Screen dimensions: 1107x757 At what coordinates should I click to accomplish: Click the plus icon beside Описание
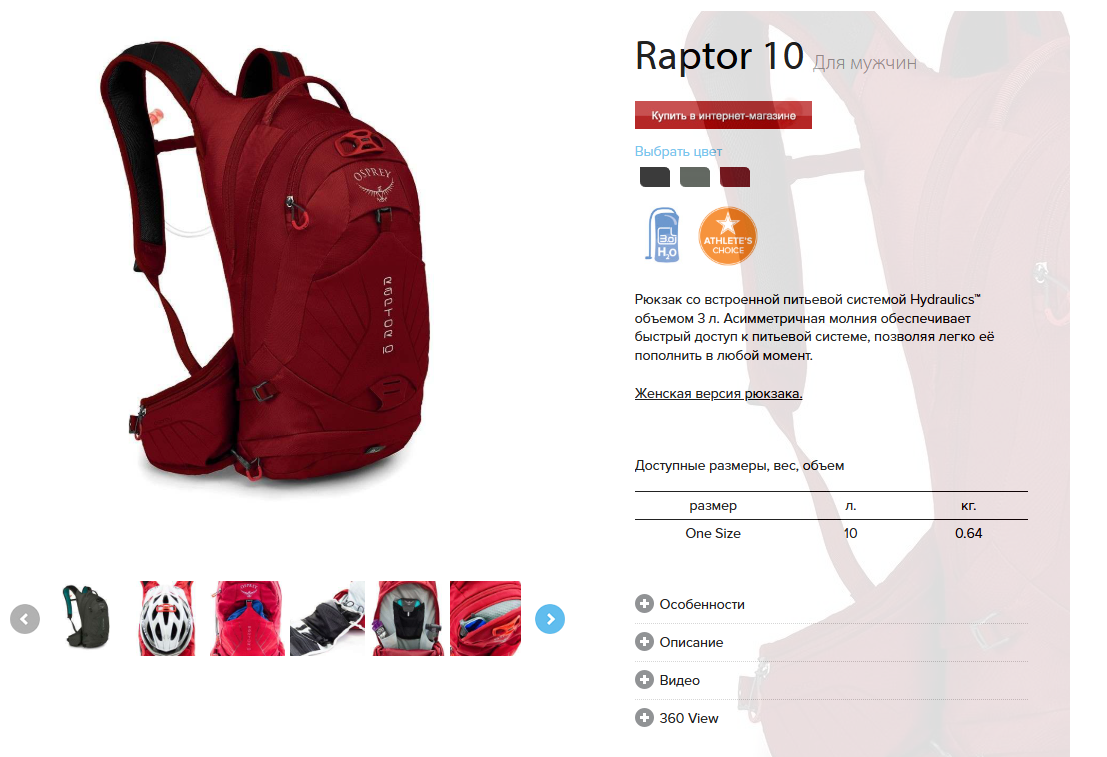pos(644,642)
